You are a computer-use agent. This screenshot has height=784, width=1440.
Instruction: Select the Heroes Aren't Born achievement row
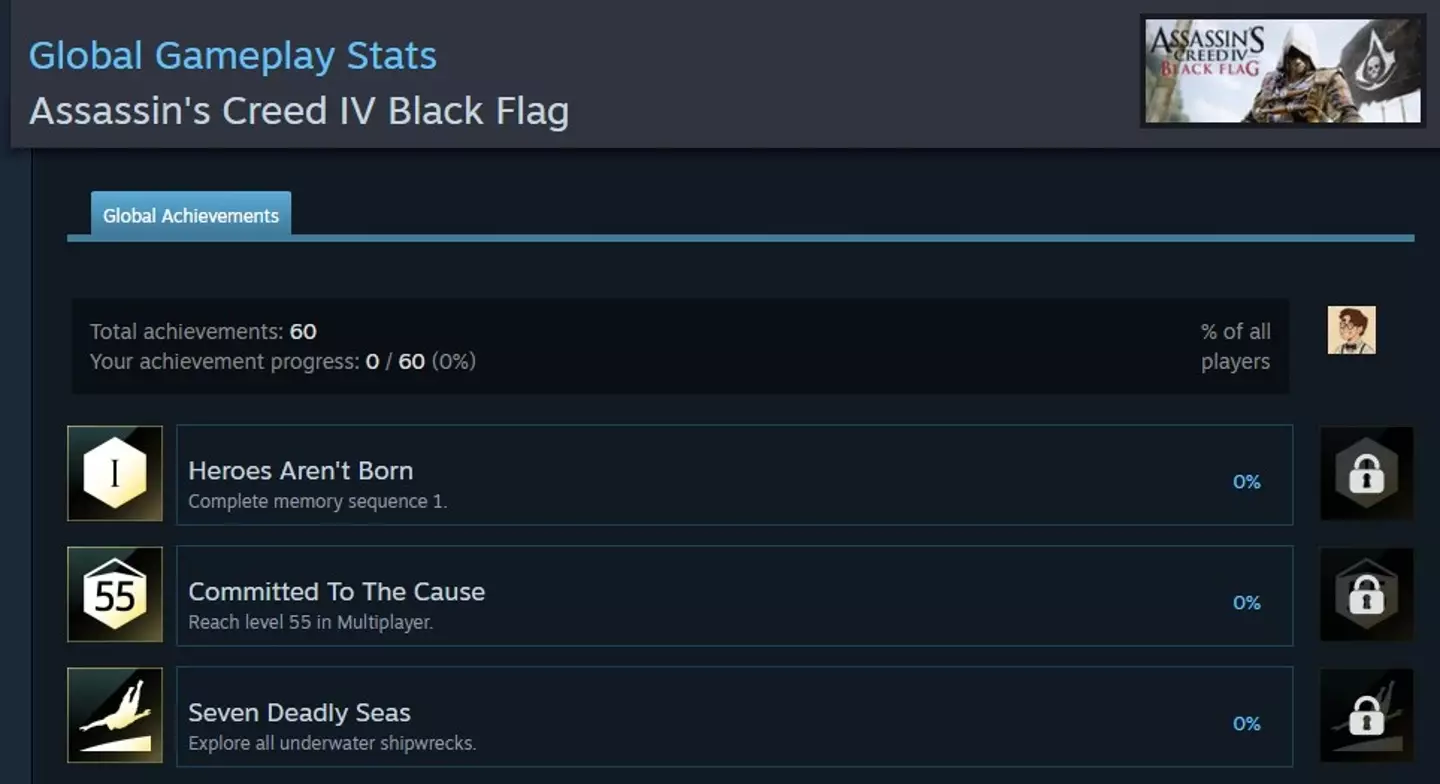tap(735, 474)
